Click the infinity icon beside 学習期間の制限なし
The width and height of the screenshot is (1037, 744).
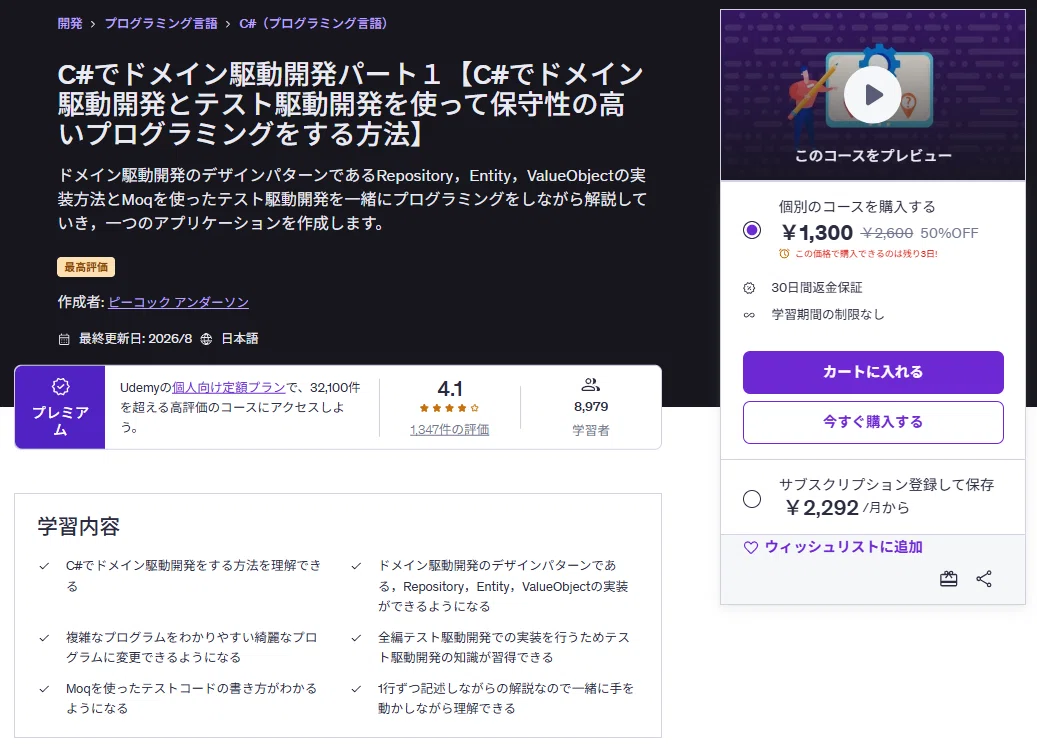click(x=749, y=315)
